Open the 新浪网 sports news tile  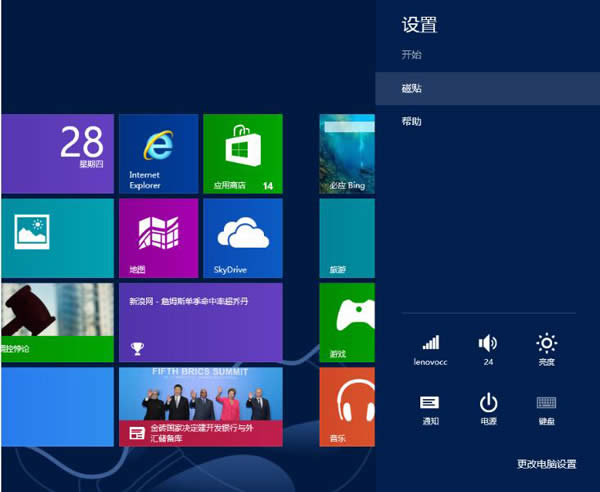(x=201, y=323)
